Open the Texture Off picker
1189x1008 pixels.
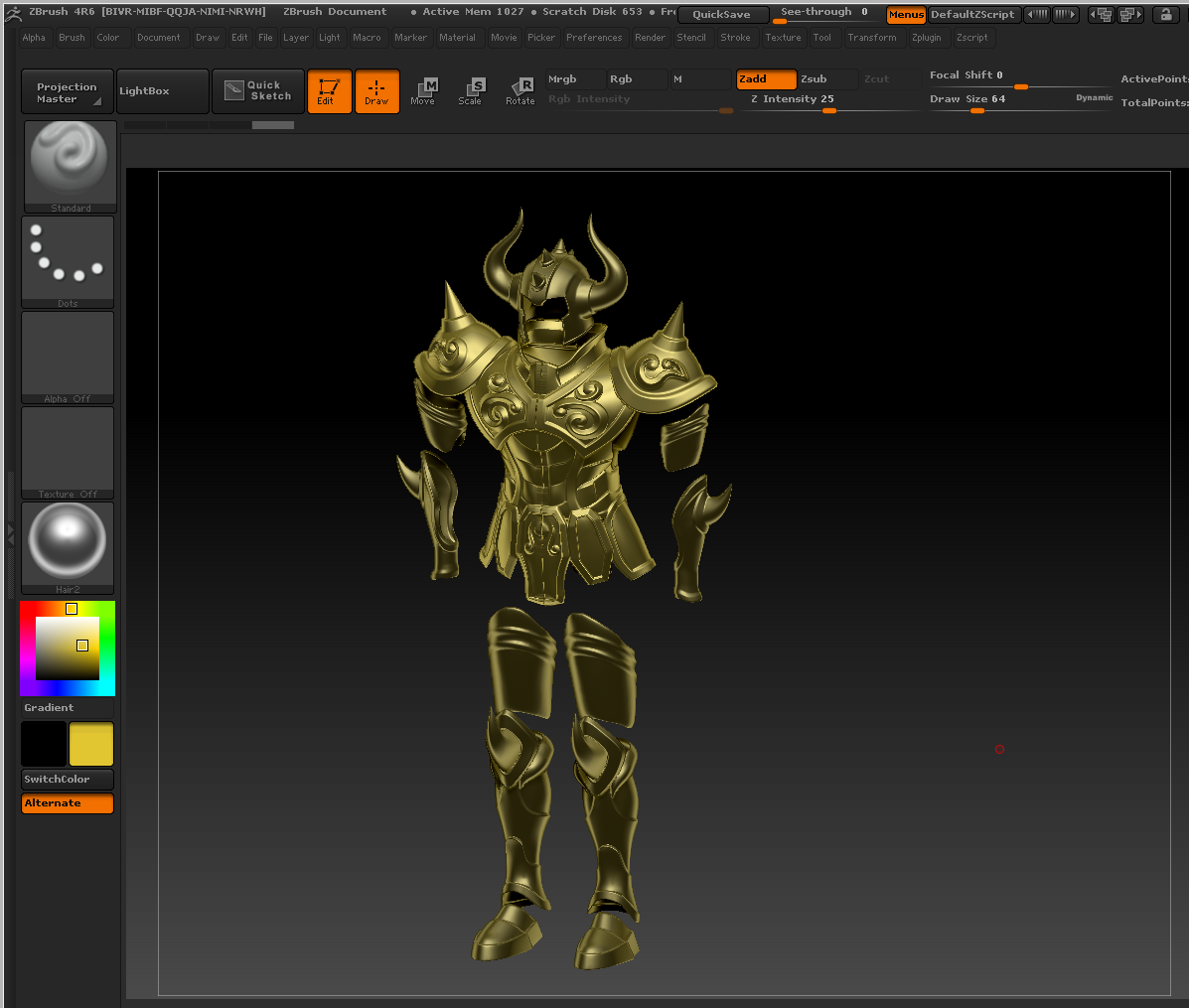click(68, 453)
